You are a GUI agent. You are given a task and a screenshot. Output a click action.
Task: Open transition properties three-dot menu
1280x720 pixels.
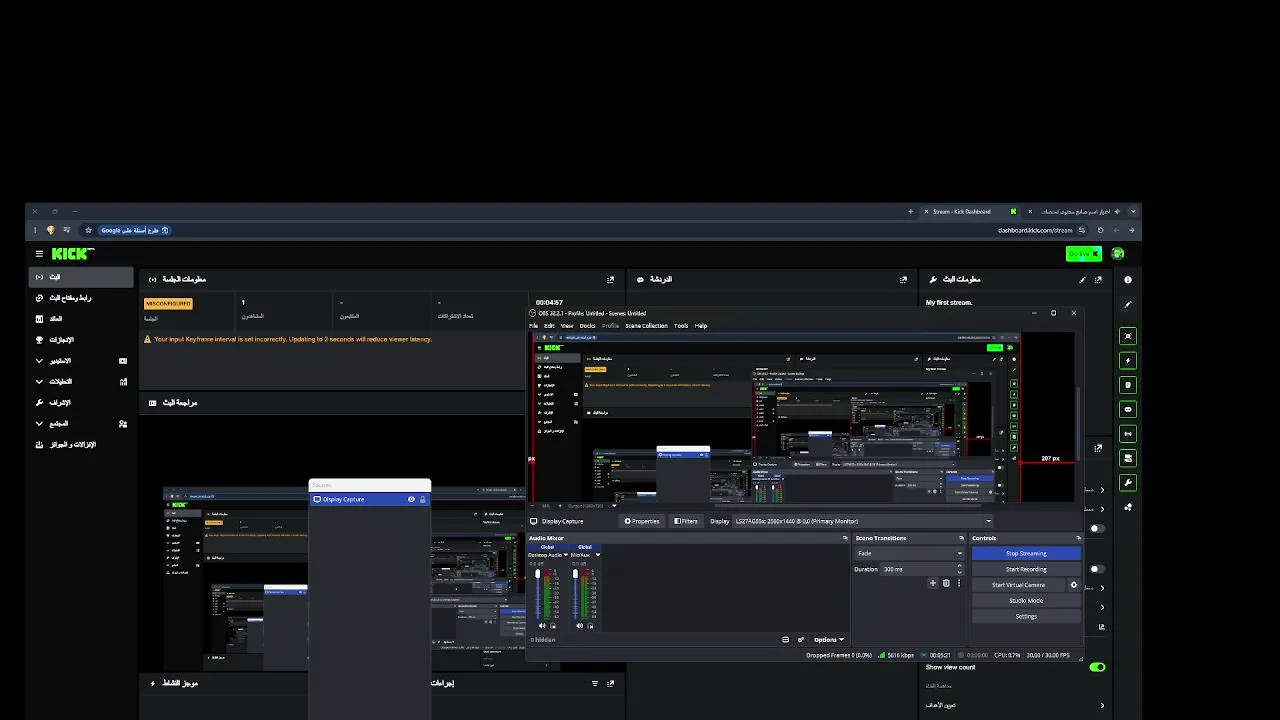959,583
